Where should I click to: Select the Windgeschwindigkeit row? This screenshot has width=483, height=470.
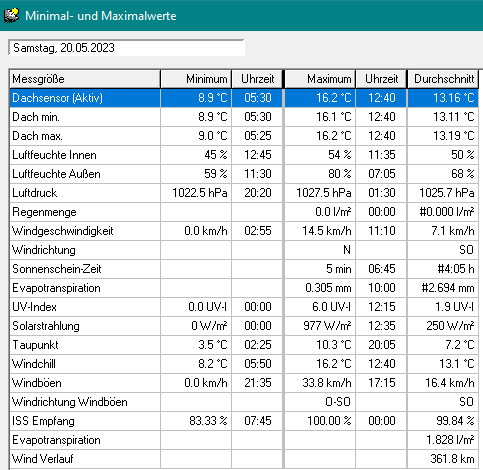pos(244,231)
